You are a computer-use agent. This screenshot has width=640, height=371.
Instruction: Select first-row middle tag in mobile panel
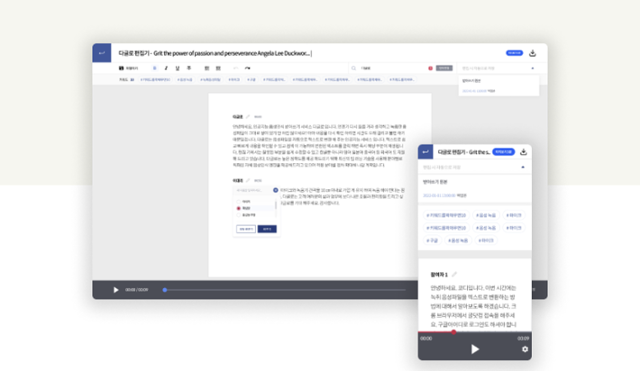tap(486, 215)
